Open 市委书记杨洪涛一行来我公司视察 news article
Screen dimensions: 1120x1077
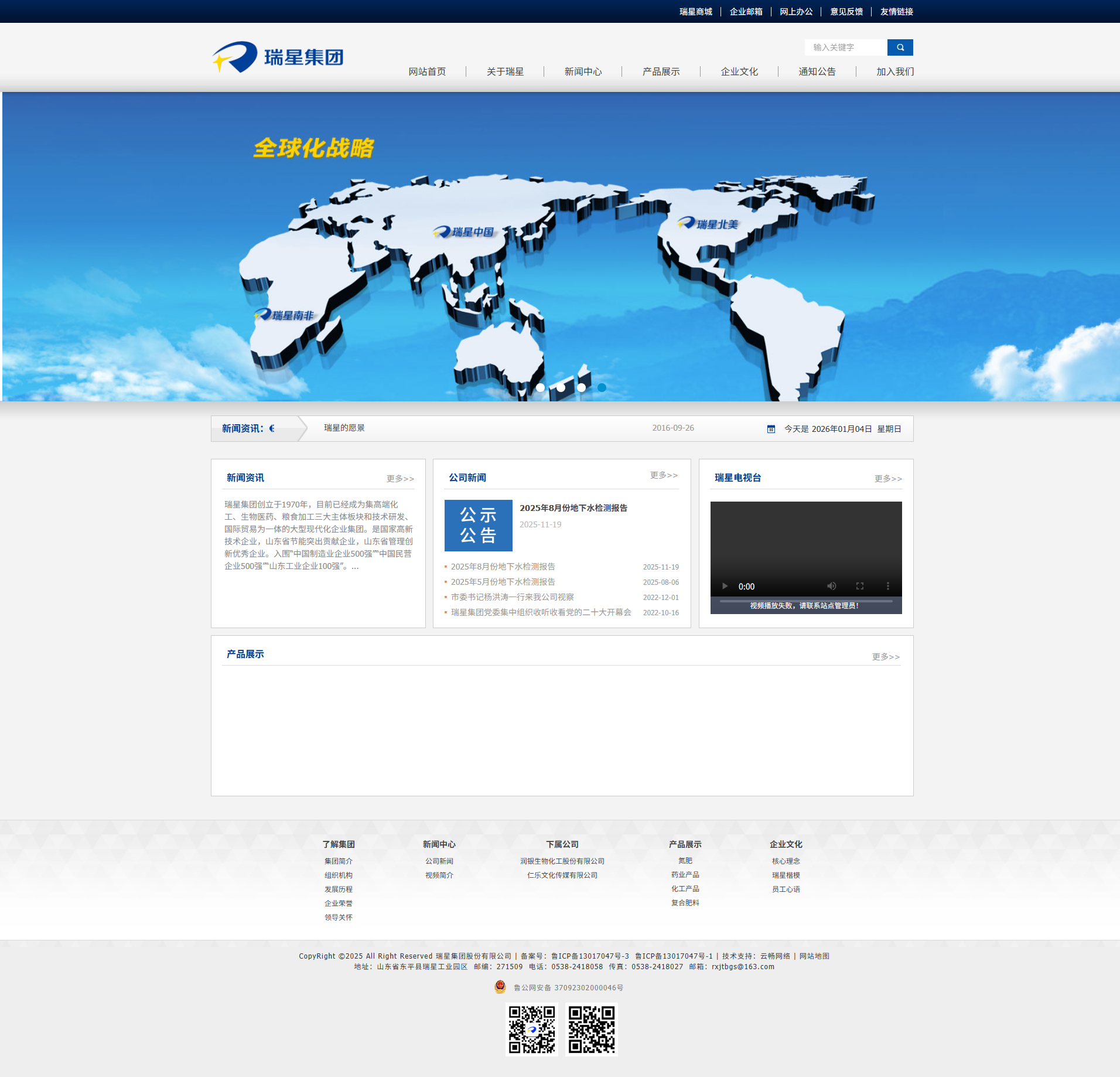click(x=512, y=597)
